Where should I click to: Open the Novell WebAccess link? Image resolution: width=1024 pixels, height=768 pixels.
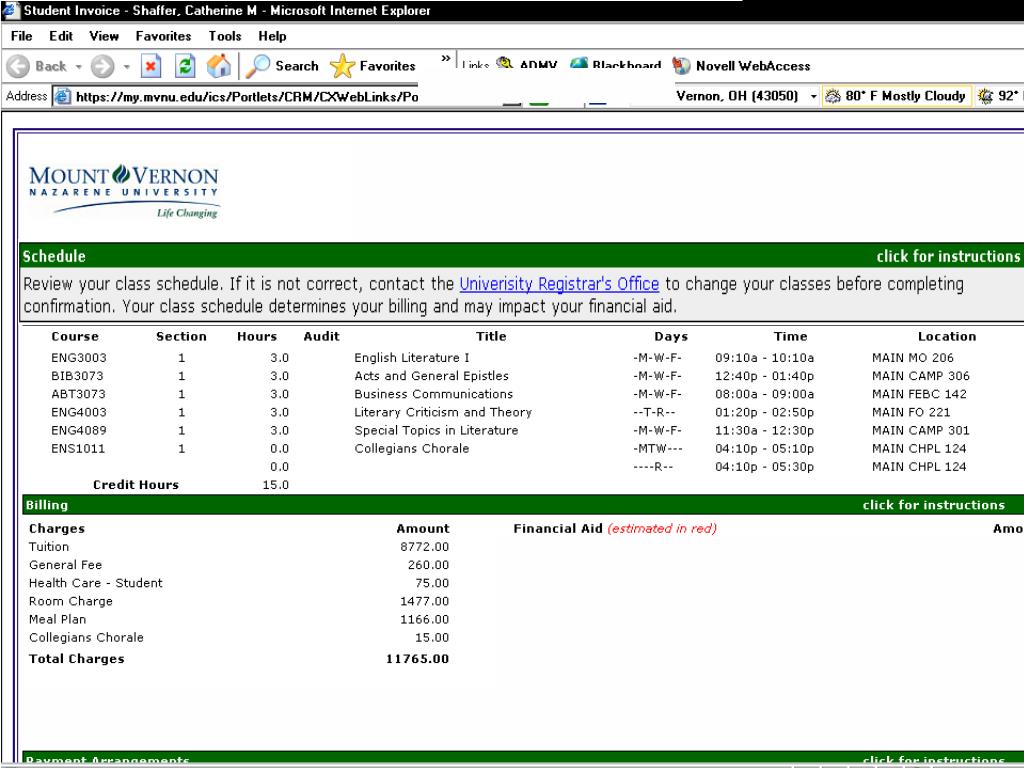point(753,66)
